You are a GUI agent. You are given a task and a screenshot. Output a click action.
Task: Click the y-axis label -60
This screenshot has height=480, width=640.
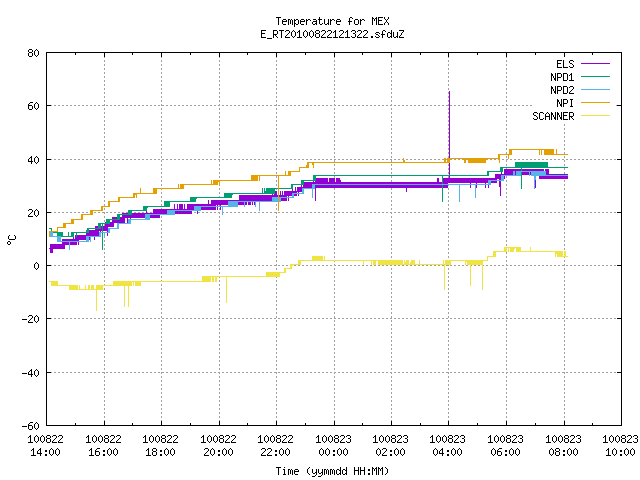click(31, 426)
